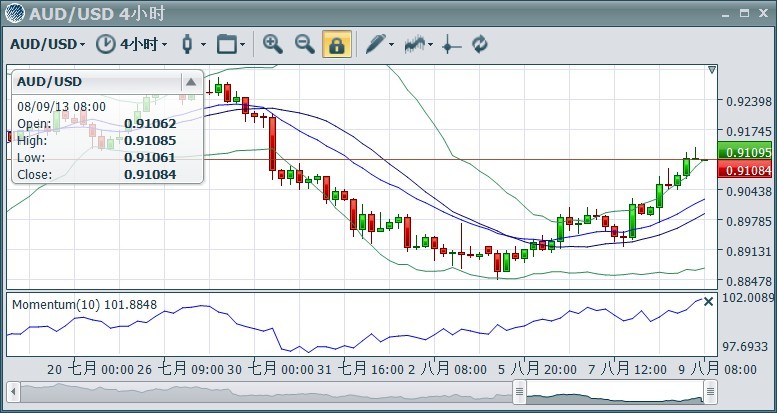The height and width of the screenshot is (413, 777).
Task: Open the indicators icon
Action: click(415, 44)
